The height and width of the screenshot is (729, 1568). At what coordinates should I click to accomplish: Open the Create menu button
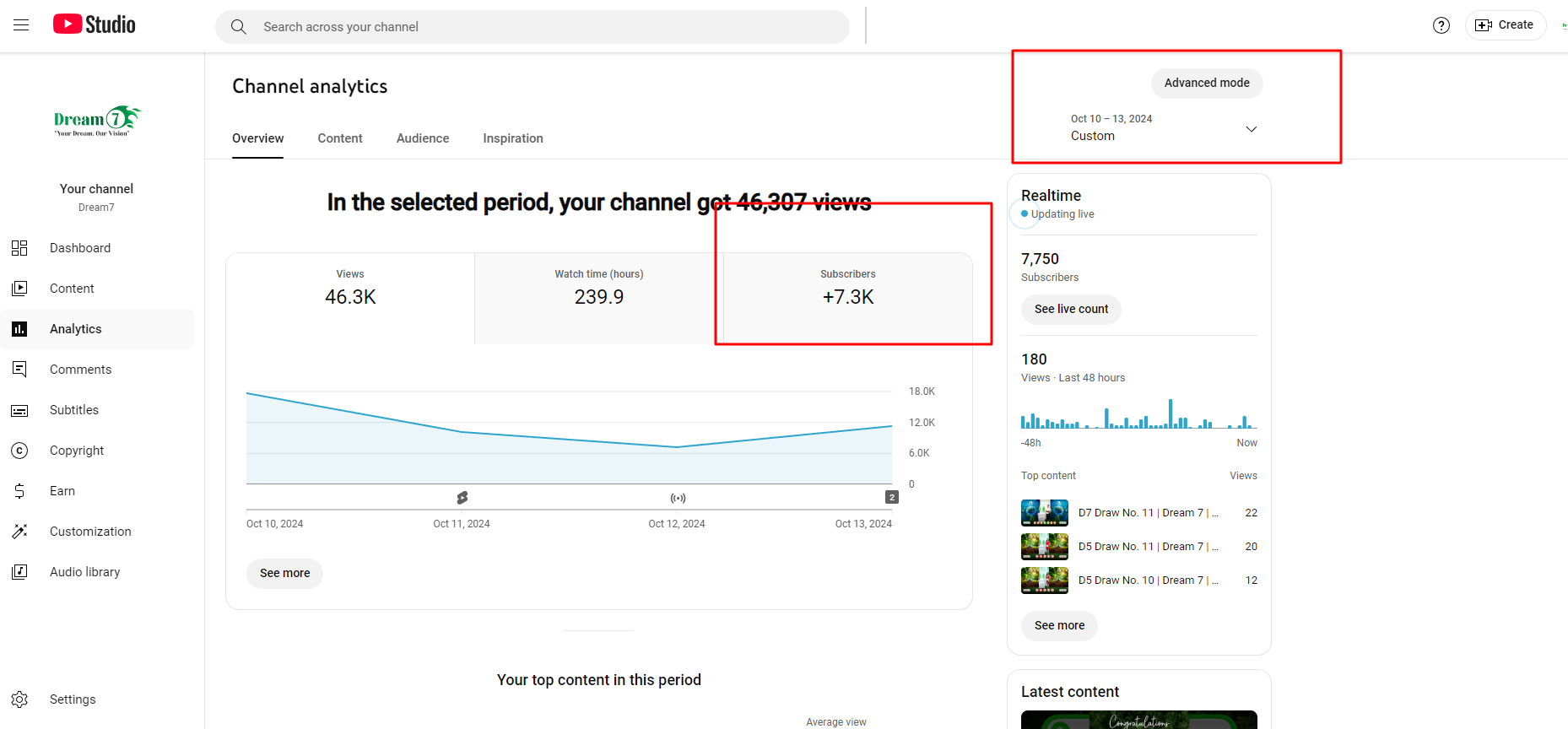click(x=1505, y=25)
